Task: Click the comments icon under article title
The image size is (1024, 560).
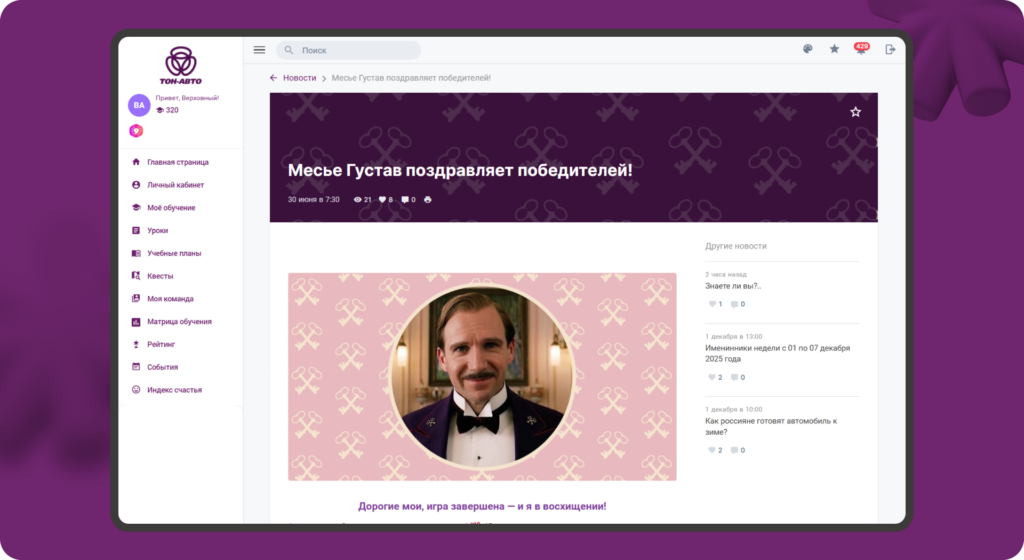Action: click(405, 200)
